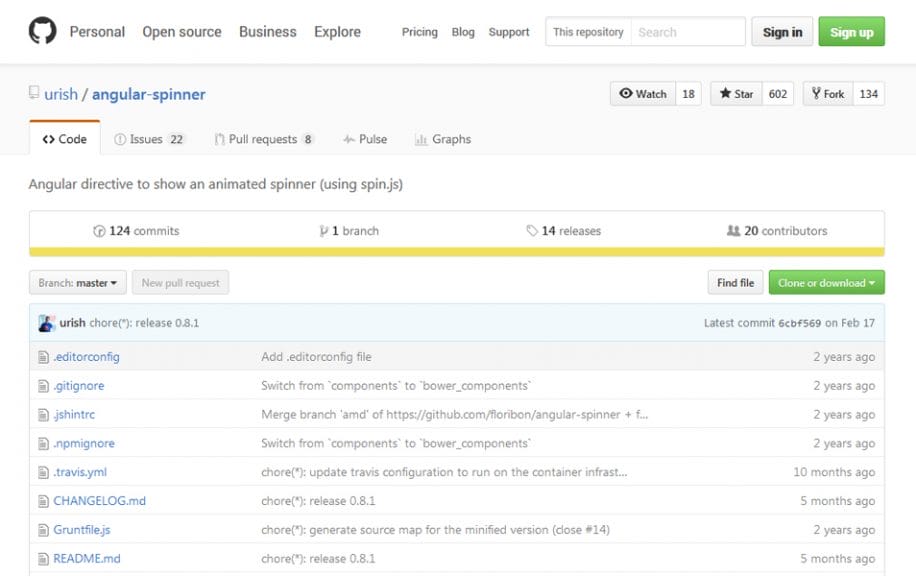Image resolution: width=916 pixels, height=576 pixels.
Task: View contributors via the people icon
Action: click(733, 230)
